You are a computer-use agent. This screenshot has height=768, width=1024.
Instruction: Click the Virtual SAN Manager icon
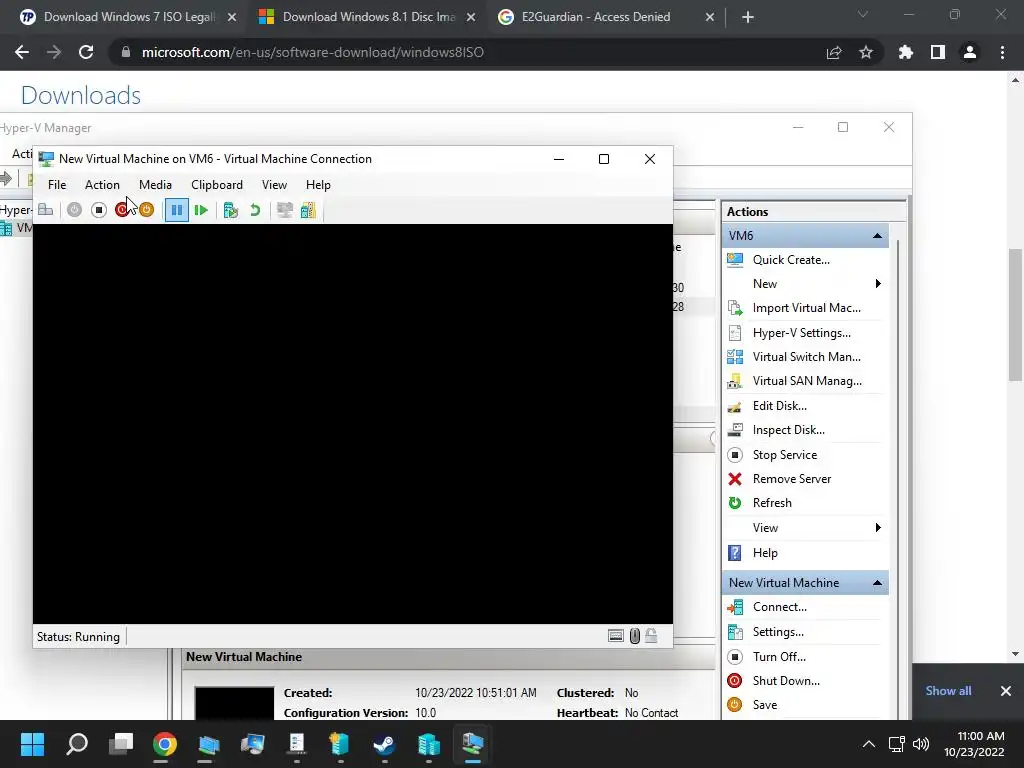point(735,381)
